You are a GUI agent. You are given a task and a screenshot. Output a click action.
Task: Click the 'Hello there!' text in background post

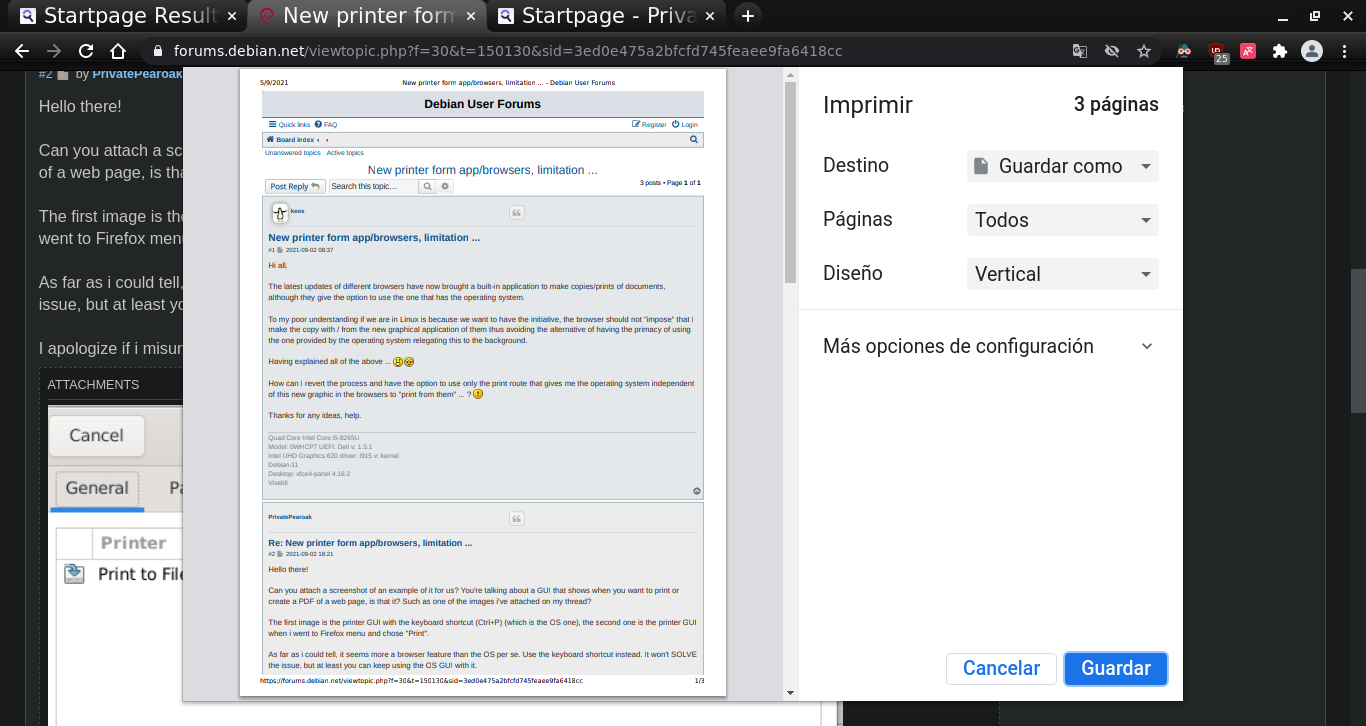coord(80,106)
